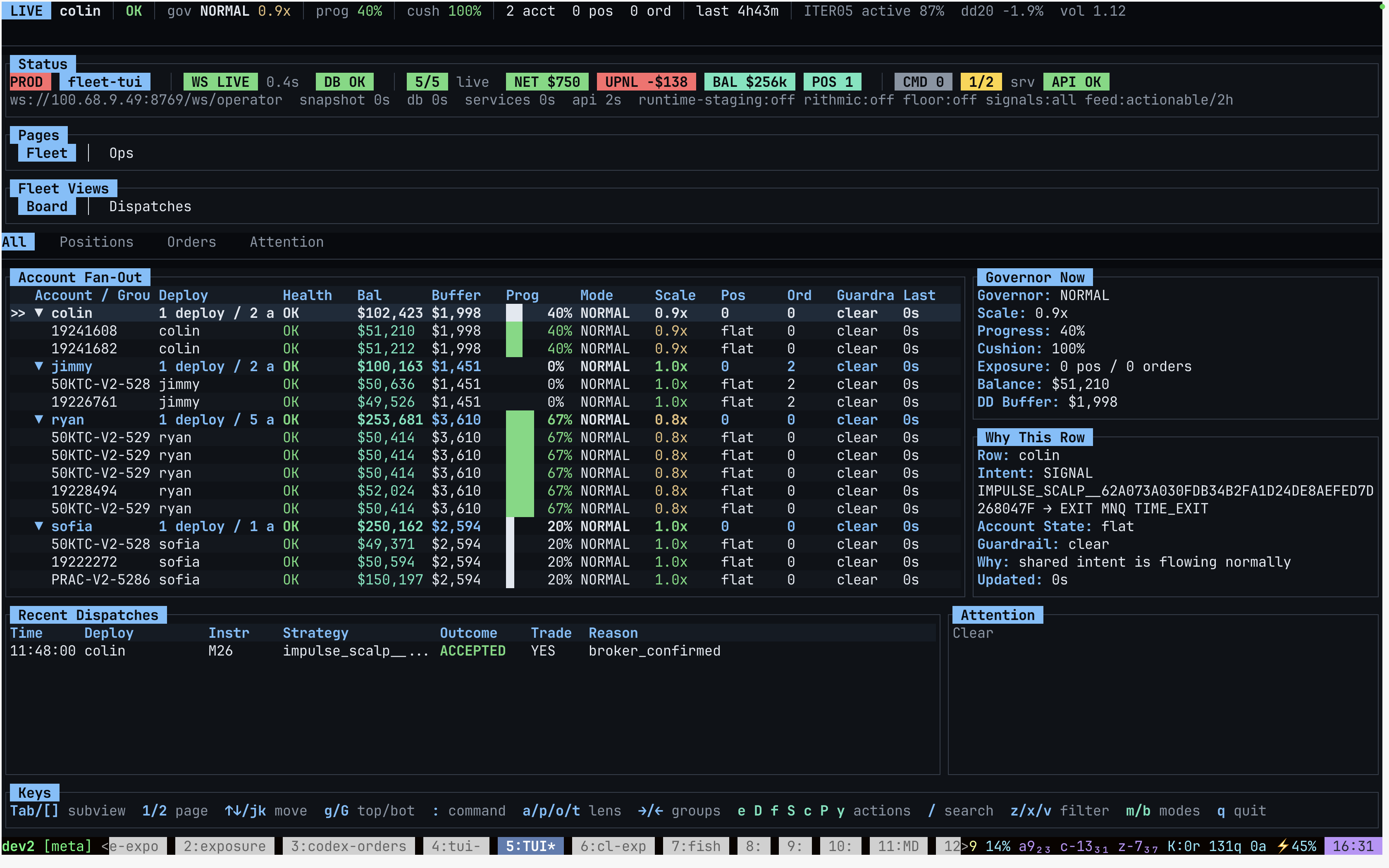1389x868 pixels.
Task: Switch to tmux window 7:fish
Action: click(696, 846)
